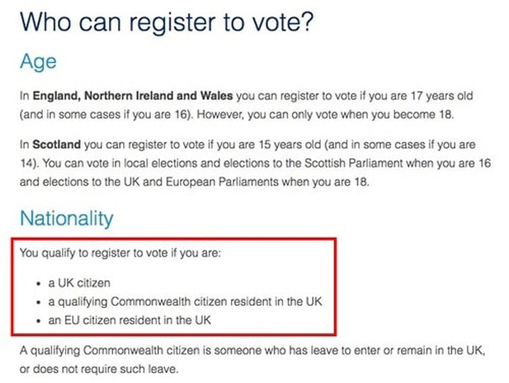
Task: Click the bullet point before 'an EU citizen'
Action: pos(39,321)
